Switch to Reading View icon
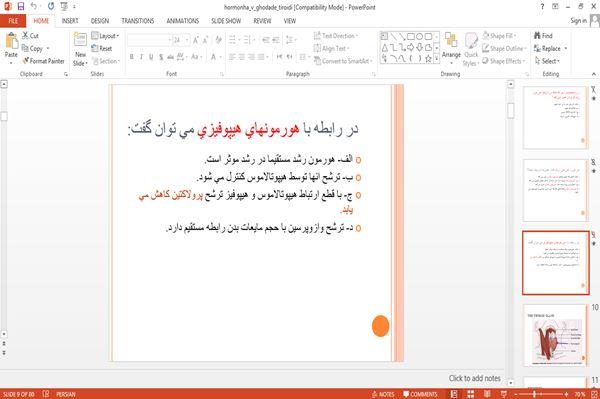Image resolution: width=600 pixels, height=399 pixels. tap(487, 394)
